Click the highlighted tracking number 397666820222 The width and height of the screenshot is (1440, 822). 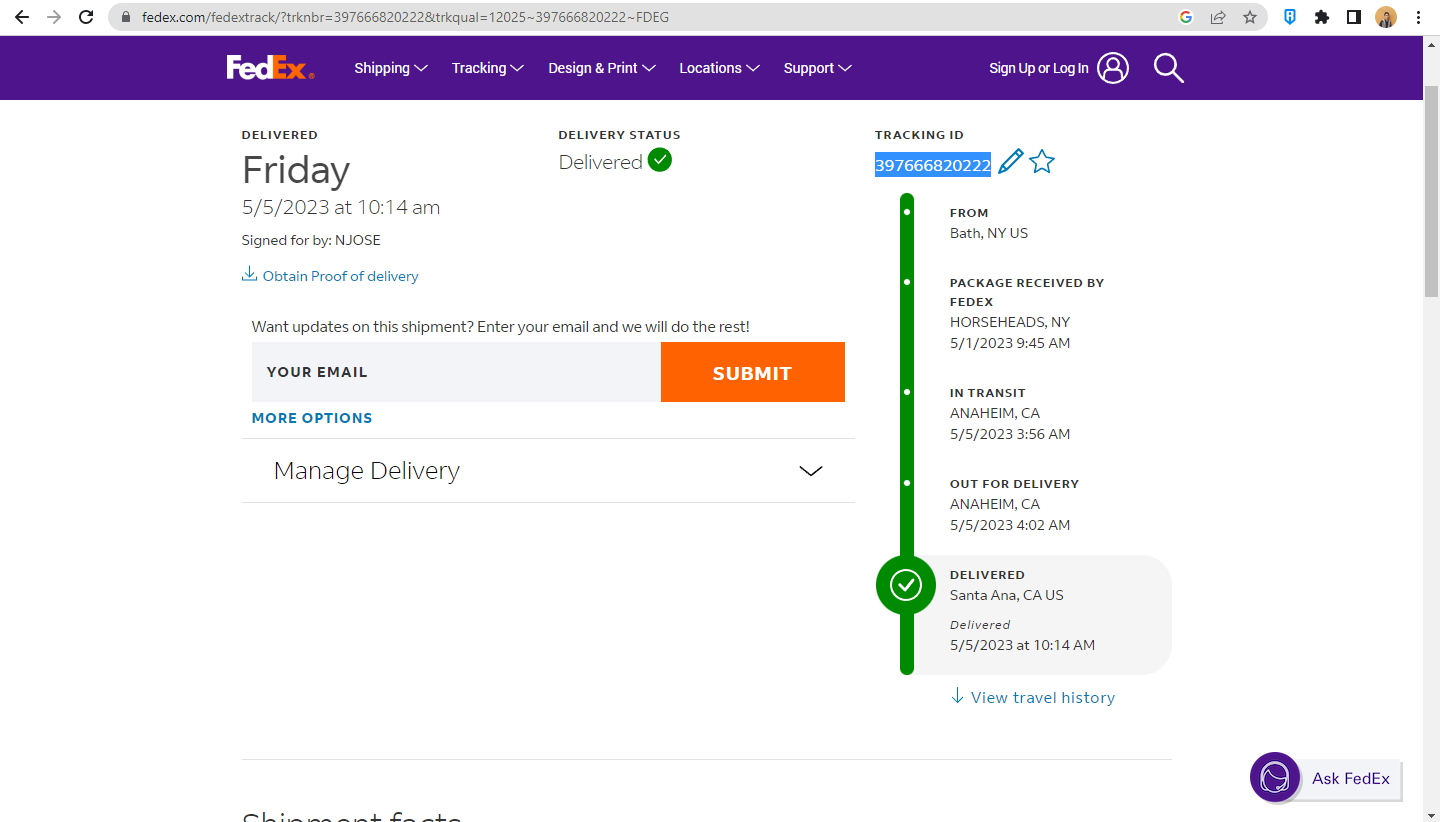click(933, 165)
